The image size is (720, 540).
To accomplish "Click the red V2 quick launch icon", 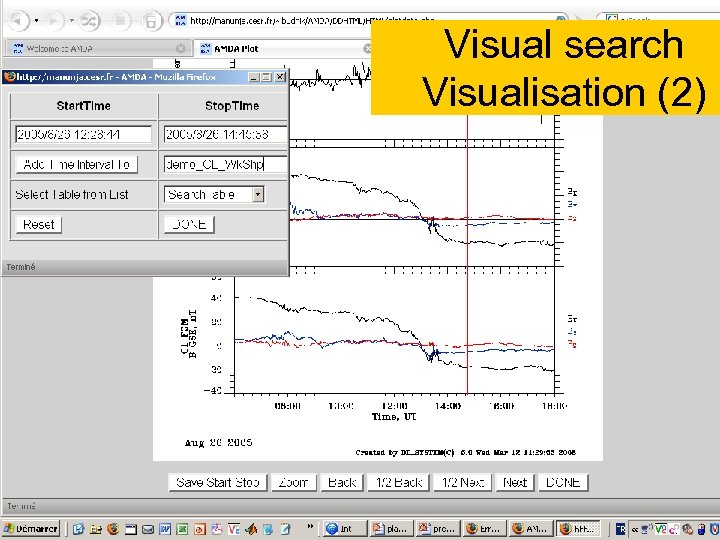I will [x=234, y=529].
